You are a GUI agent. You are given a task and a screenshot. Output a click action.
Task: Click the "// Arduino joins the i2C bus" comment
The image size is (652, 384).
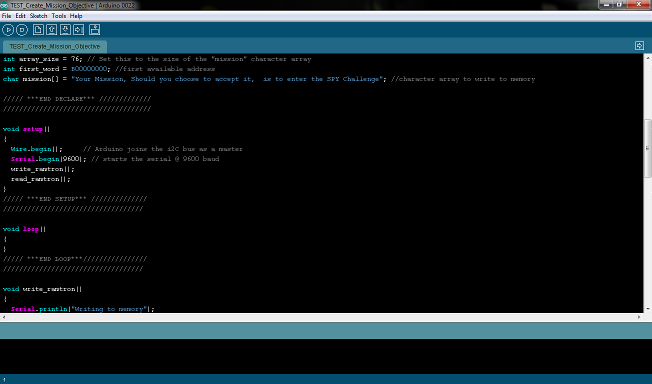[x=163, y=149]
